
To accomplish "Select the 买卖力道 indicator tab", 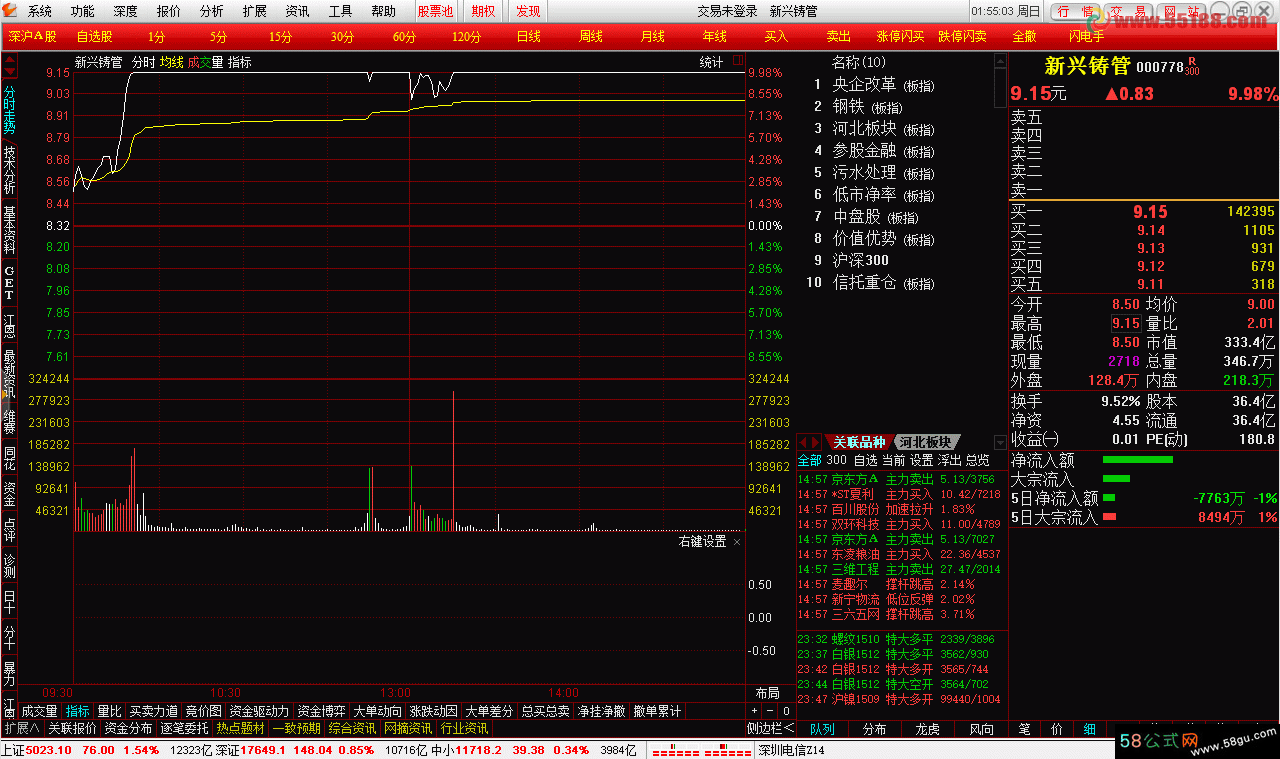I will [x=154, y=711].
